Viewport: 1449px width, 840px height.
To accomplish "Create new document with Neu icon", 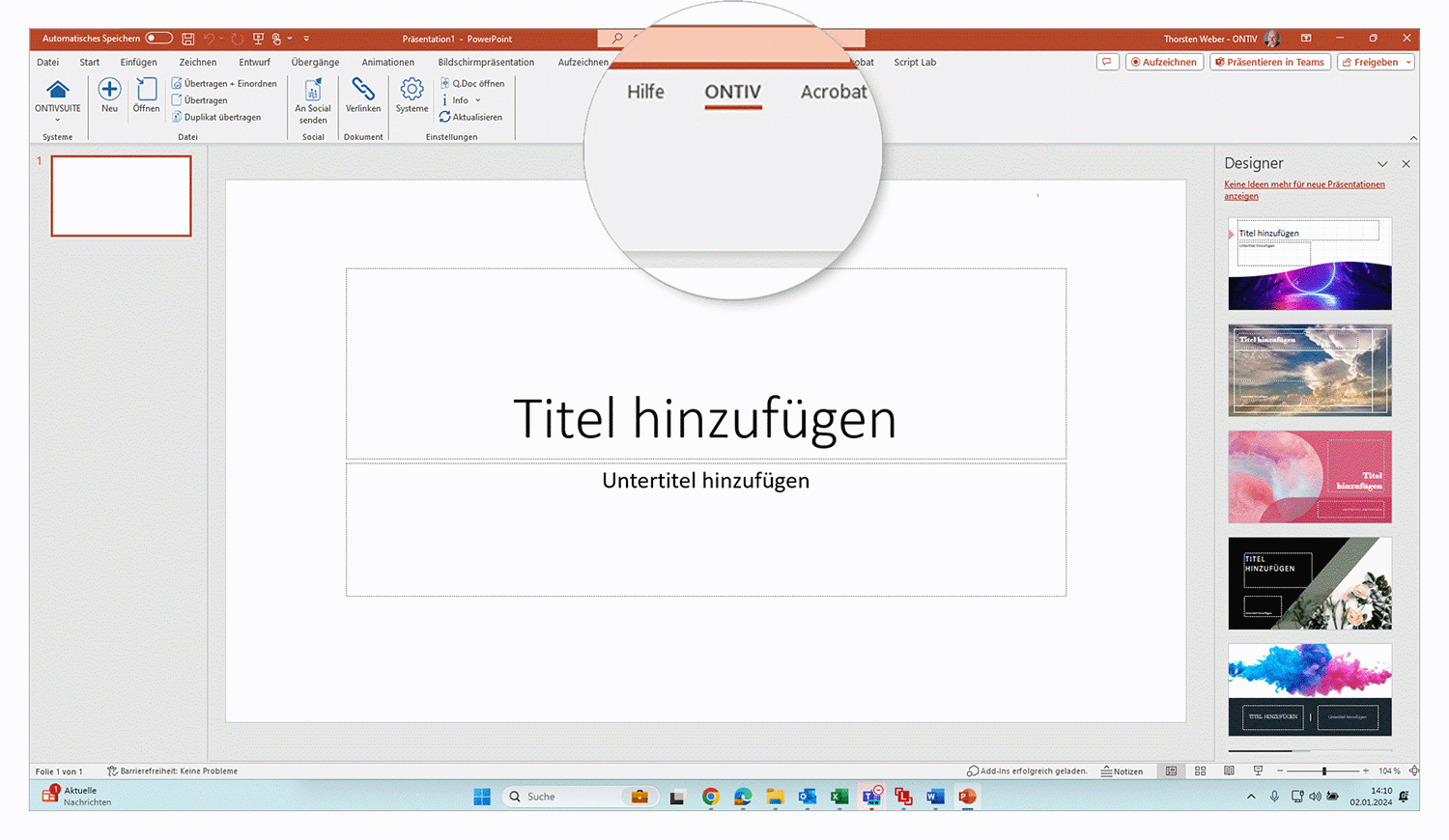I will [x=109, y=90].
